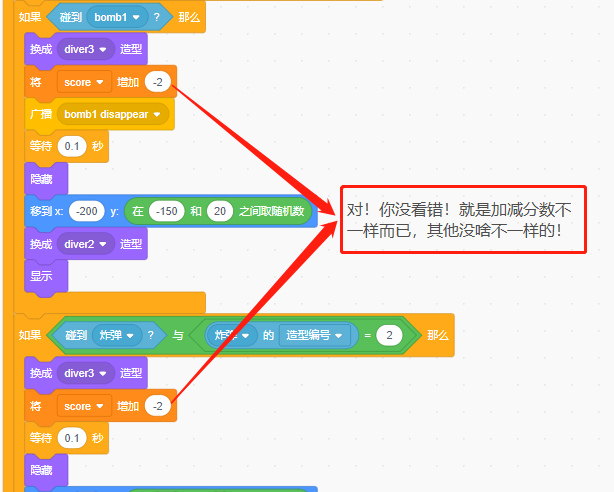The width and height of the screenshot is (614, 492).
Task: Click the 广播 broadcast block label
Action: 41,114
